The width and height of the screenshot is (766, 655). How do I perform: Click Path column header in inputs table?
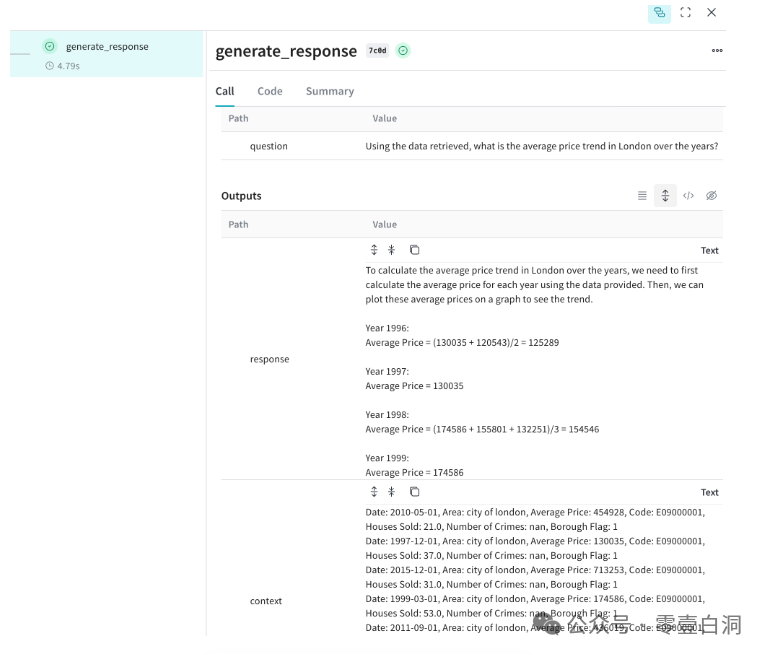[x=238, y=118]
